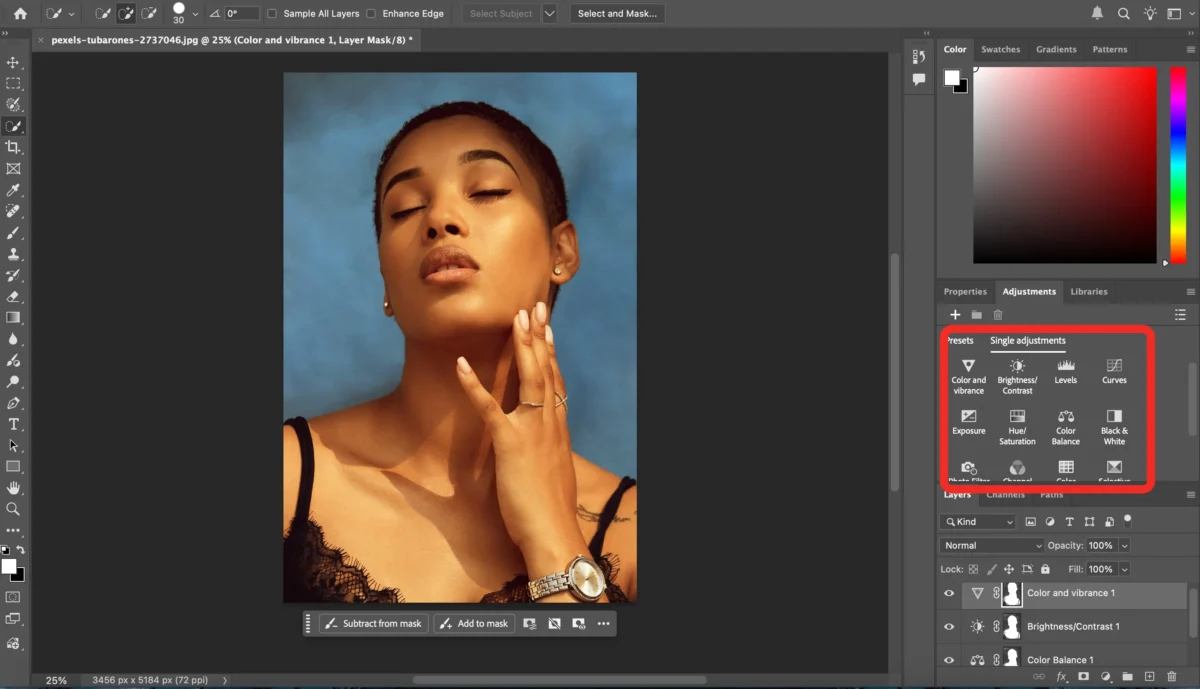The height and width of the screenshot is (689, 1200).
Task: Switch to the Libraries tab
Action: click(x=1088, y=292)
